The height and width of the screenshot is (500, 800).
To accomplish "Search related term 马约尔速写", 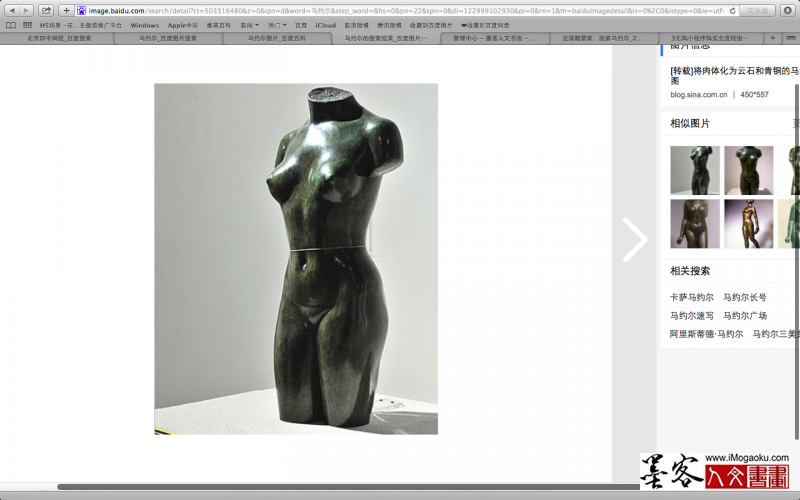I will click(692, 316).
